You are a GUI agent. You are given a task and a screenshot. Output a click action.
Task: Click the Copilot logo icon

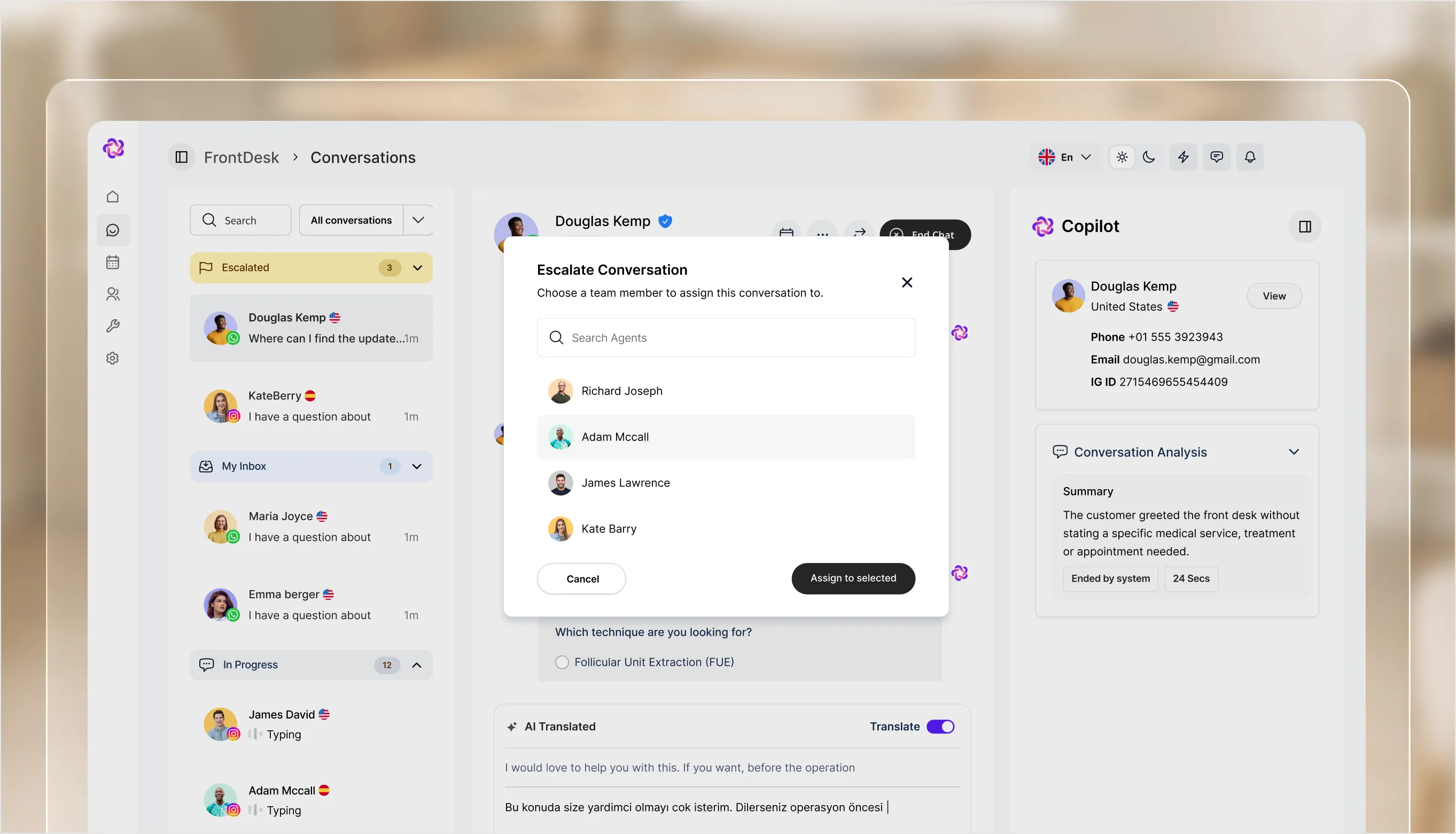click(1043, 226)
